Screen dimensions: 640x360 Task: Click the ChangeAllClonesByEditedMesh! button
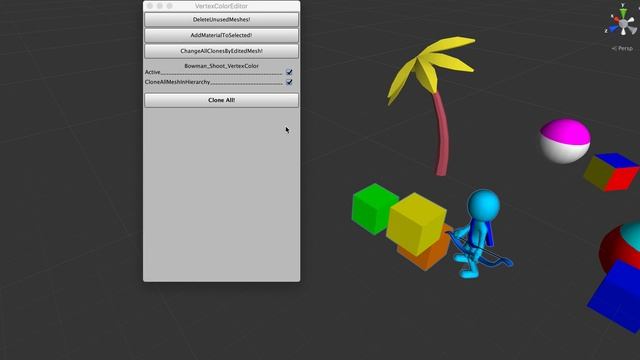point(221,51)
